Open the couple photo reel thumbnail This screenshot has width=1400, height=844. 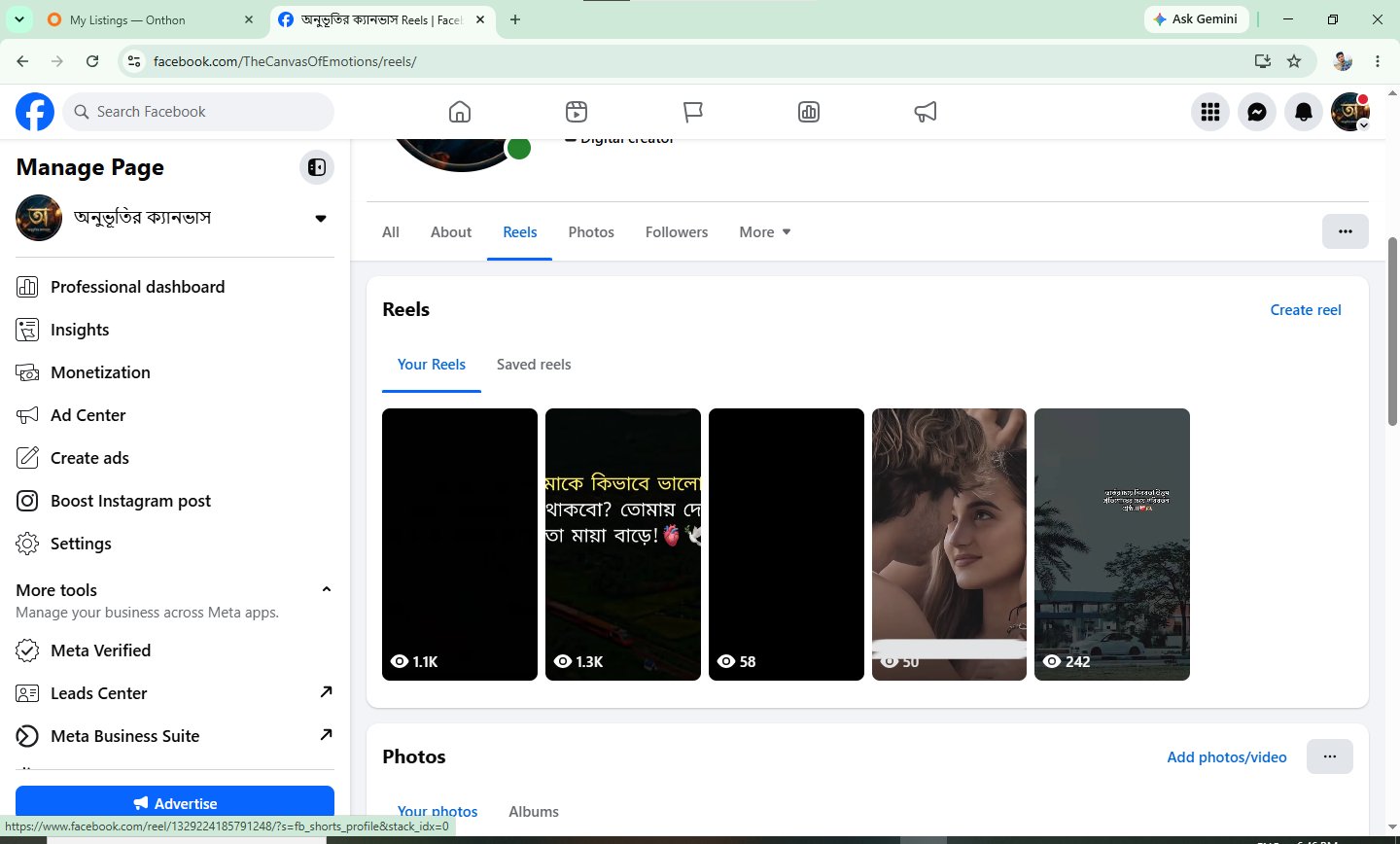(949, 545)
